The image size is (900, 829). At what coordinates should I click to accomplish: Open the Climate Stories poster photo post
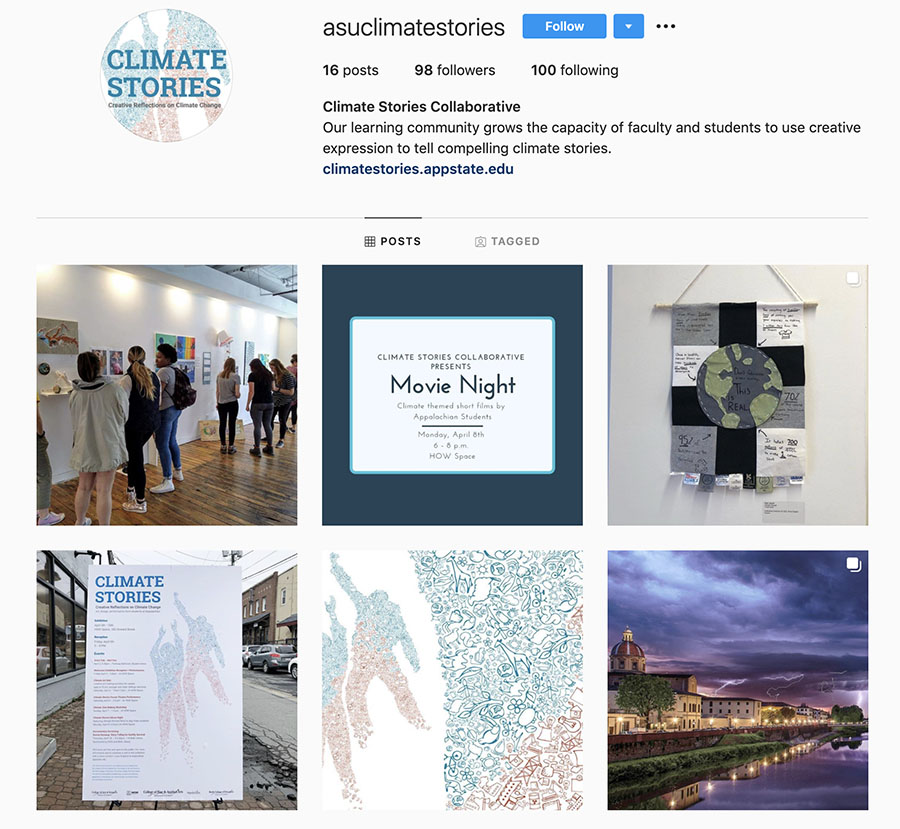167,680
